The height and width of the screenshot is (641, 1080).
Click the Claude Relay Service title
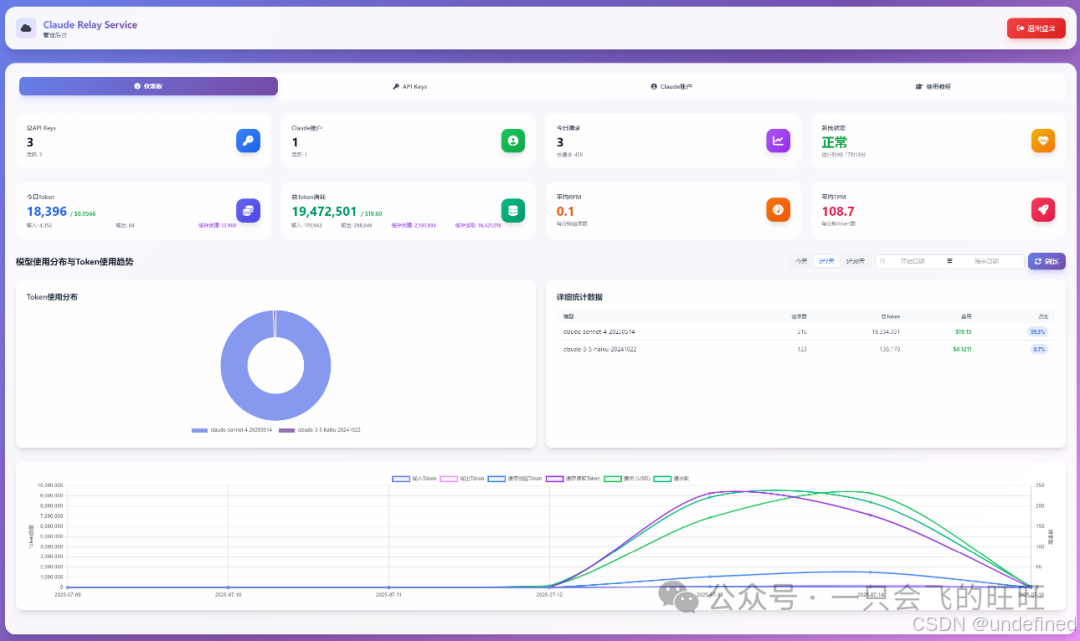[90, 25]
